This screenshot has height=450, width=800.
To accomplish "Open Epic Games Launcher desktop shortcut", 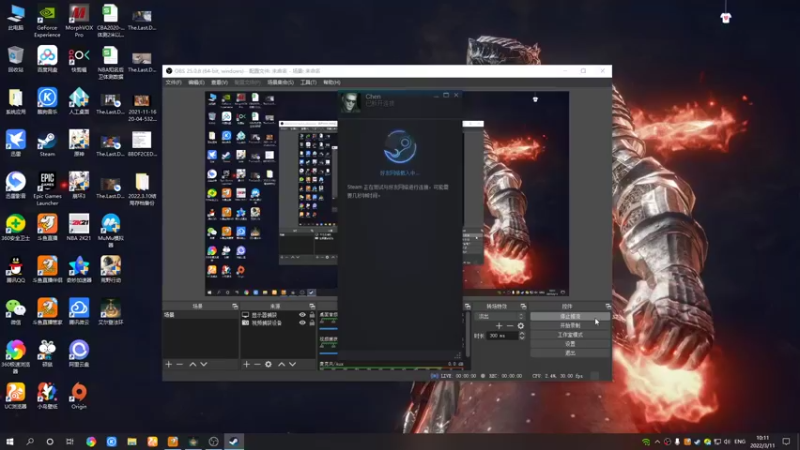I will [x=47, y=189].
